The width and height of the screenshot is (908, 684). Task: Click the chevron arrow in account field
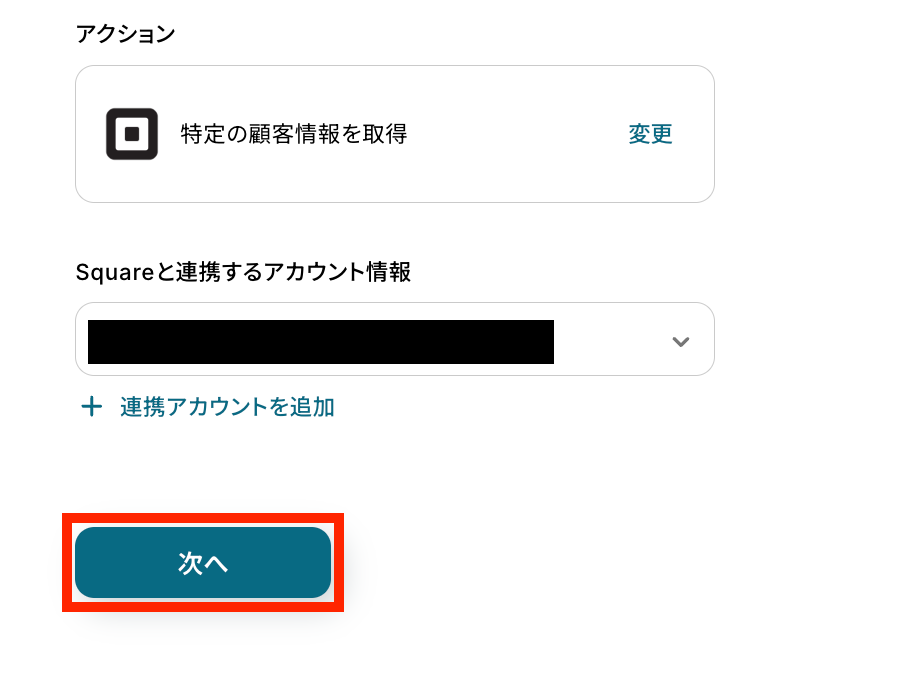681,341
